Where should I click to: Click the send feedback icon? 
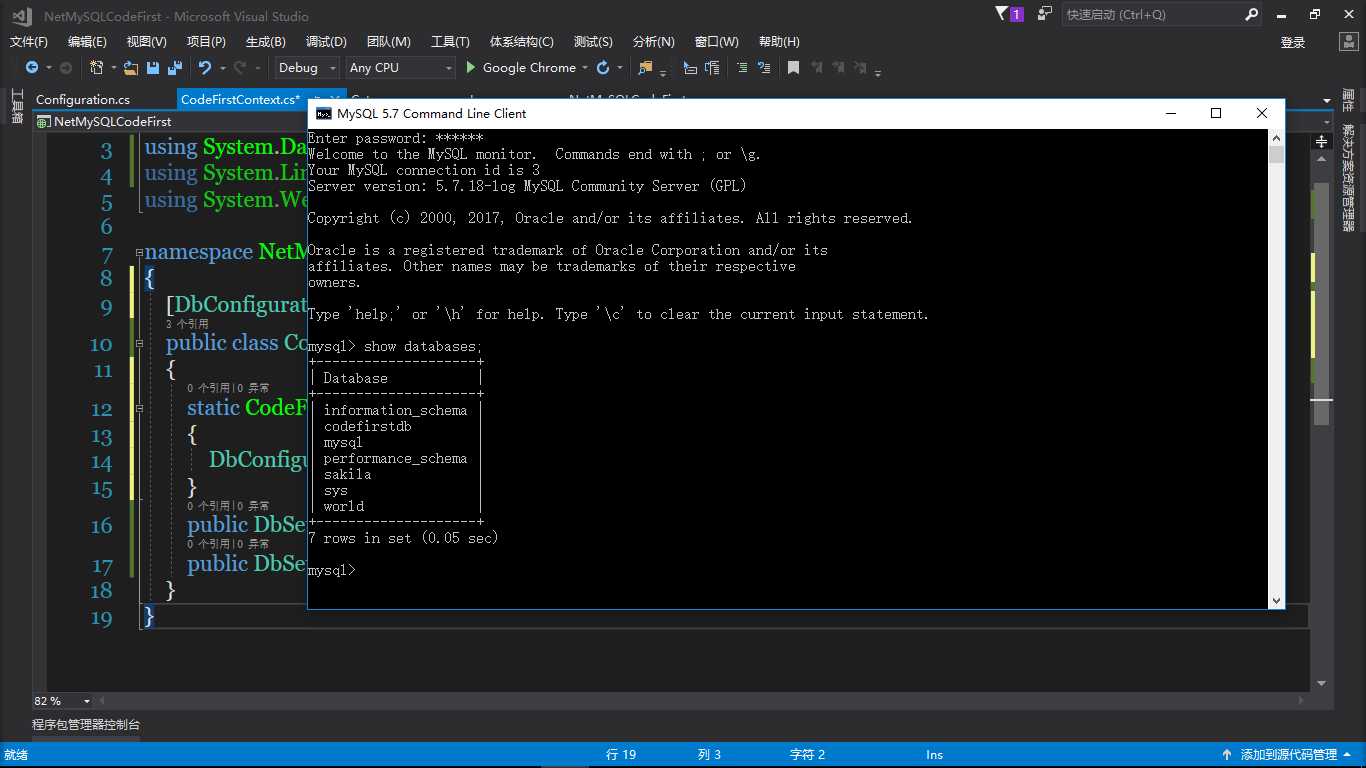1045,14
